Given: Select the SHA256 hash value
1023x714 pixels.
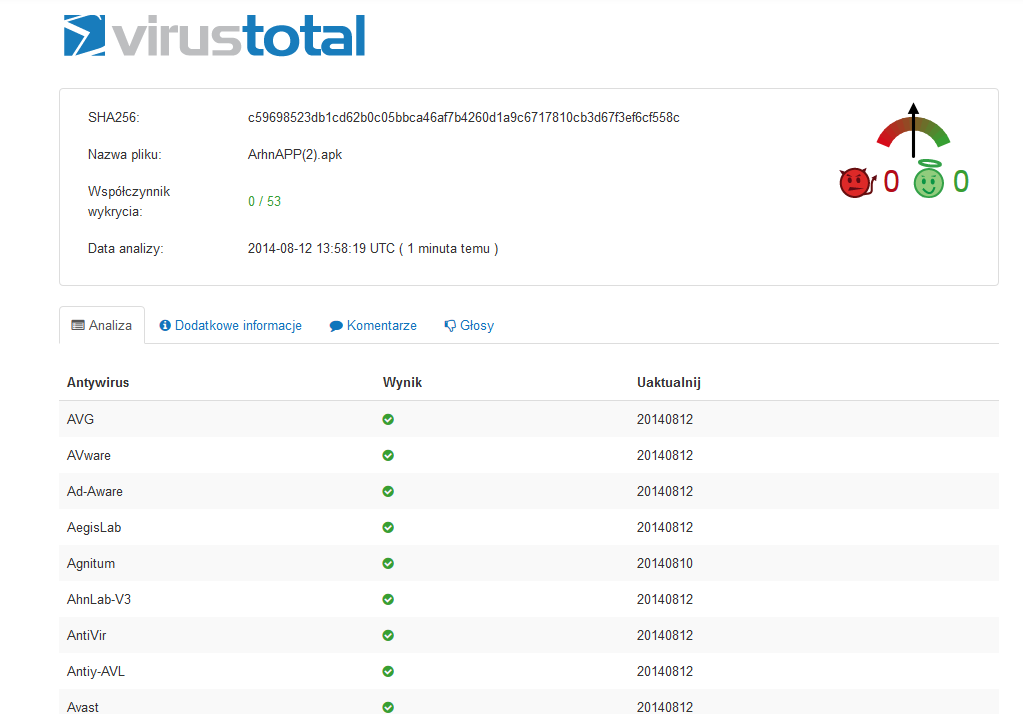Looking at the screenshot, I should pyautogui.click(x=464, y=117).
